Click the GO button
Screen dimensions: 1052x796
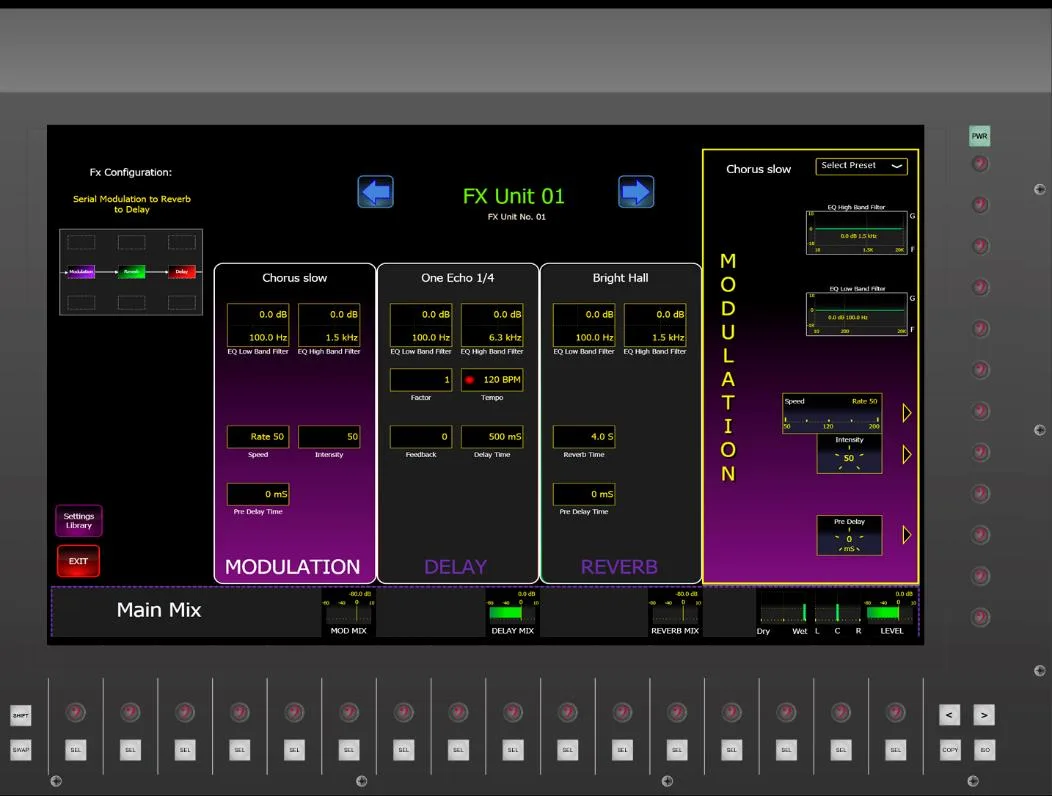(984, 750)
